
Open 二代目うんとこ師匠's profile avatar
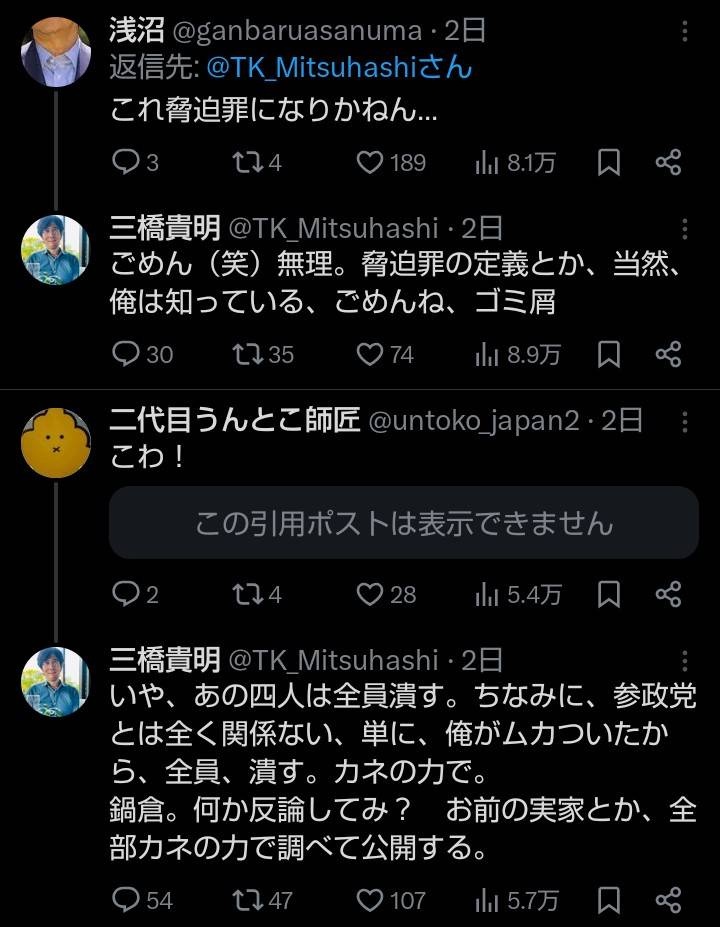tap(56, 441)
